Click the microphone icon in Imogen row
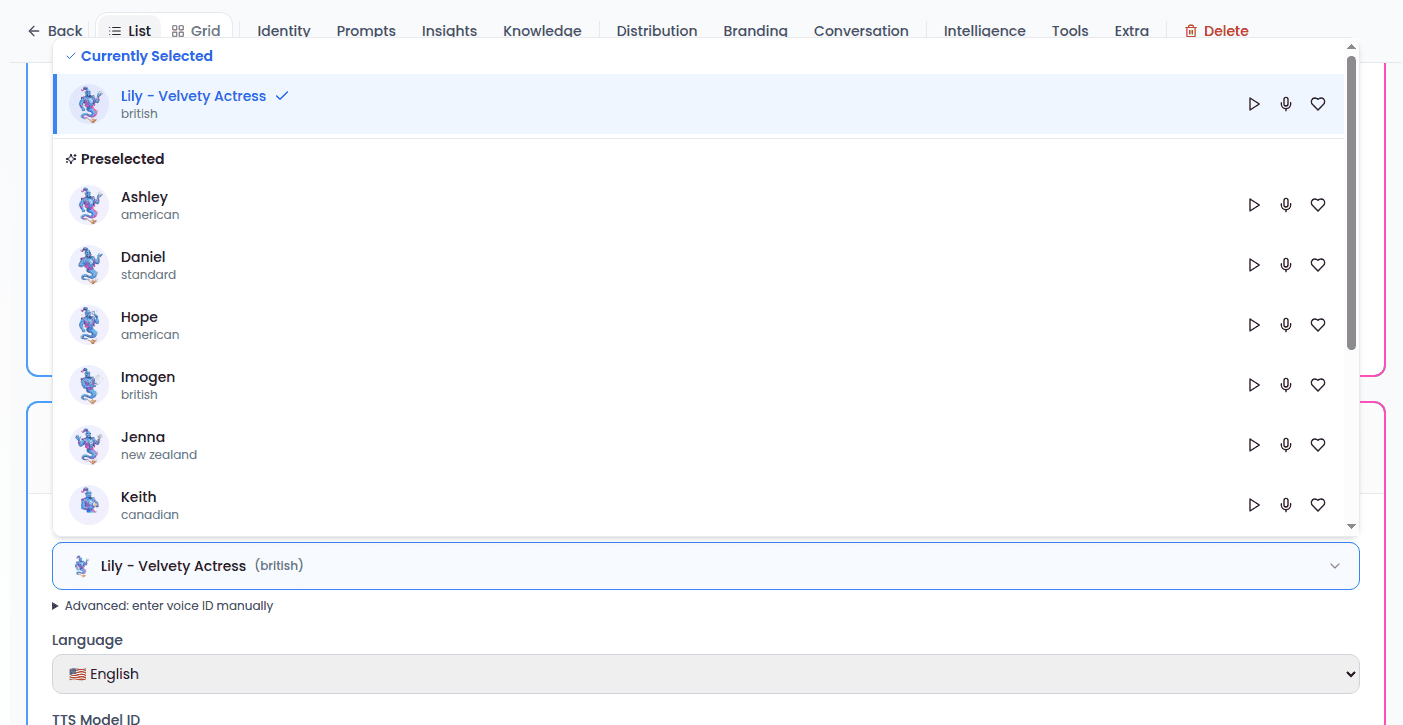This screenshot has height=725, width=1403. point(1286,385)
